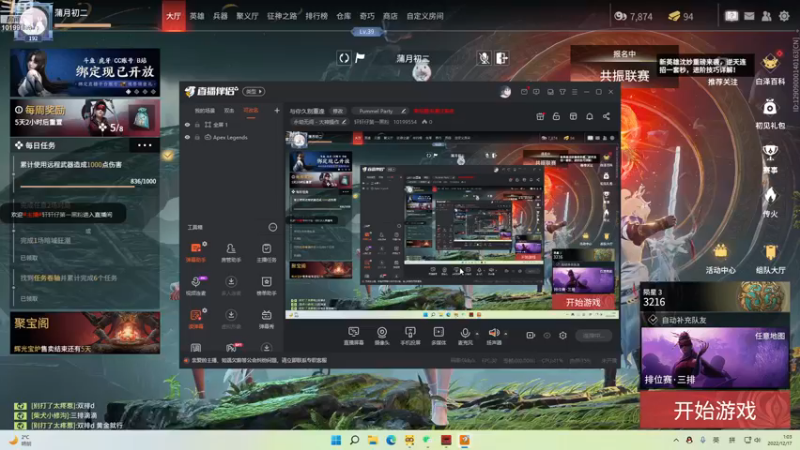
Task: Expand speaker options arrow
Action: (x=506, y=334)
